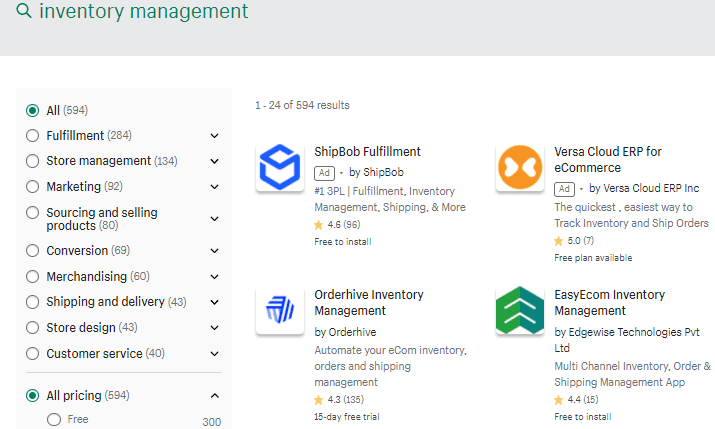Select the All (594) category radio
715x429 pixels.
(x=32, y=110)
